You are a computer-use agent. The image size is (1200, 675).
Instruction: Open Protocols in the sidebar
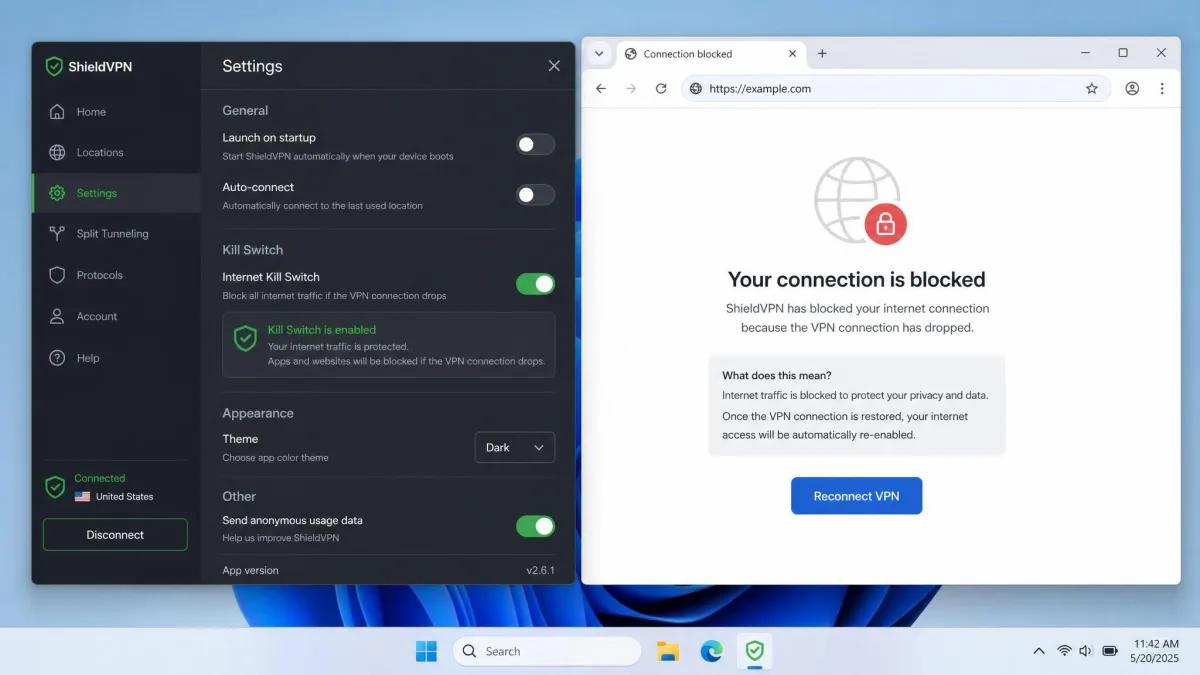click(x=116, y=275)
